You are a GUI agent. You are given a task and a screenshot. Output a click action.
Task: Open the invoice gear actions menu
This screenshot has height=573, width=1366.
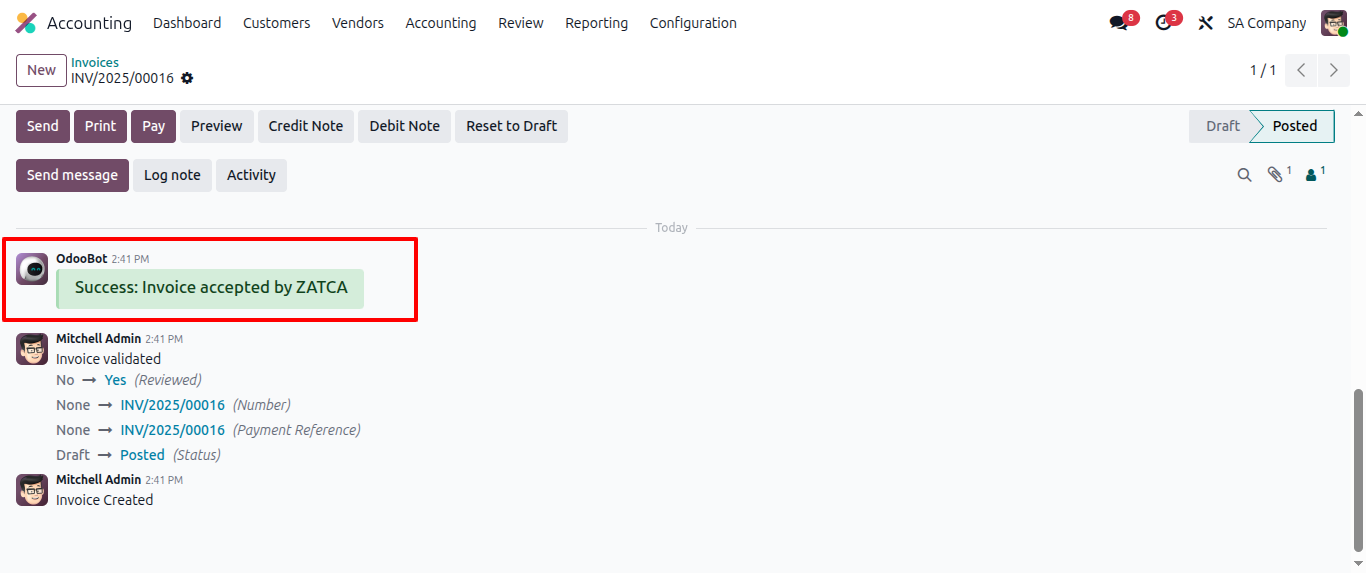point(187,78)
